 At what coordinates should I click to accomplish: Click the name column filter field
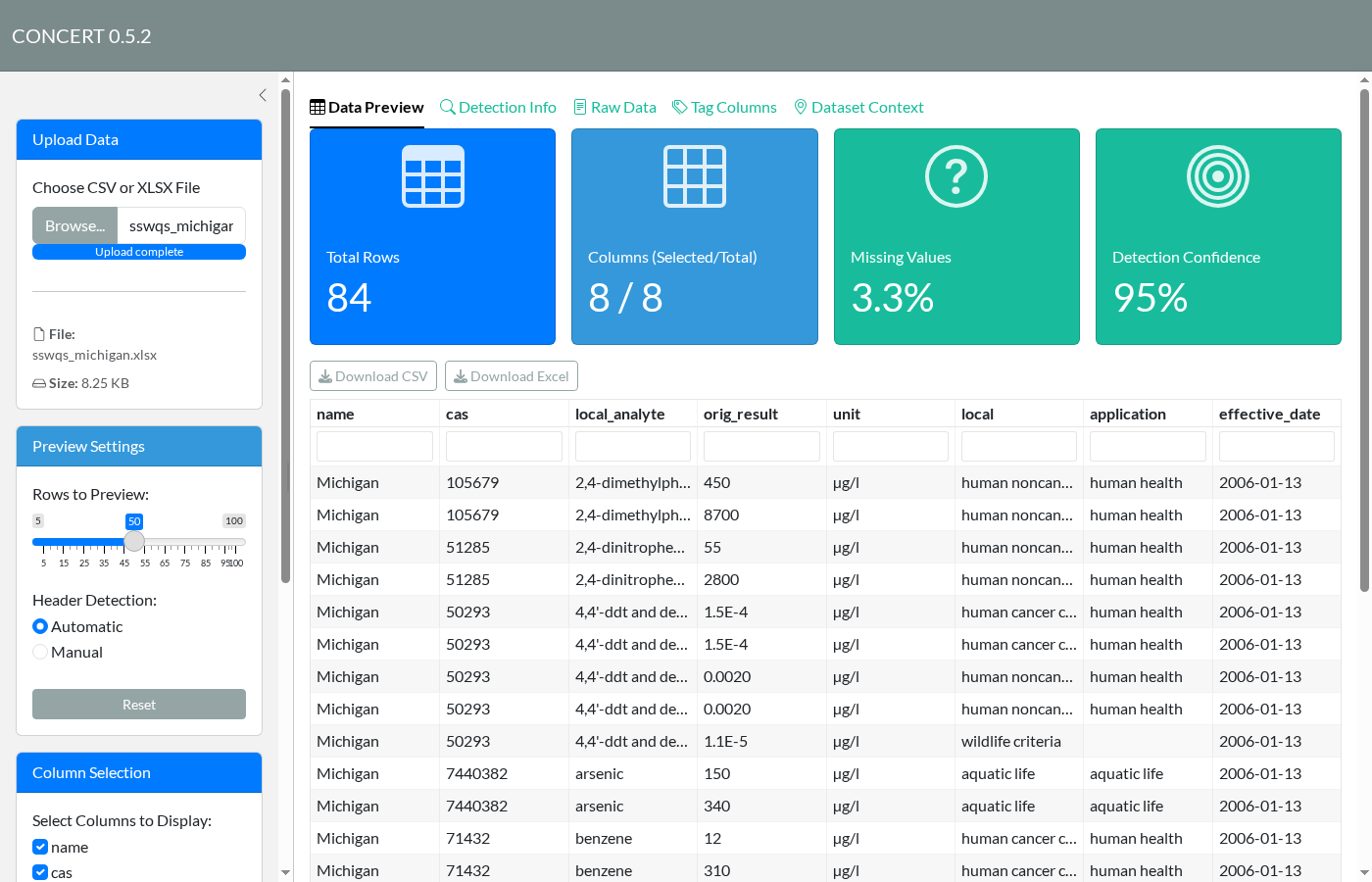[x=374, y=447]
